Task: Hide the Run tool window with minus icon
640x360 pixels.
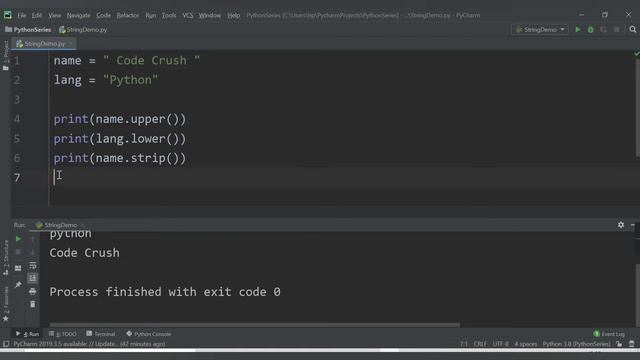Action: (633, 225)
